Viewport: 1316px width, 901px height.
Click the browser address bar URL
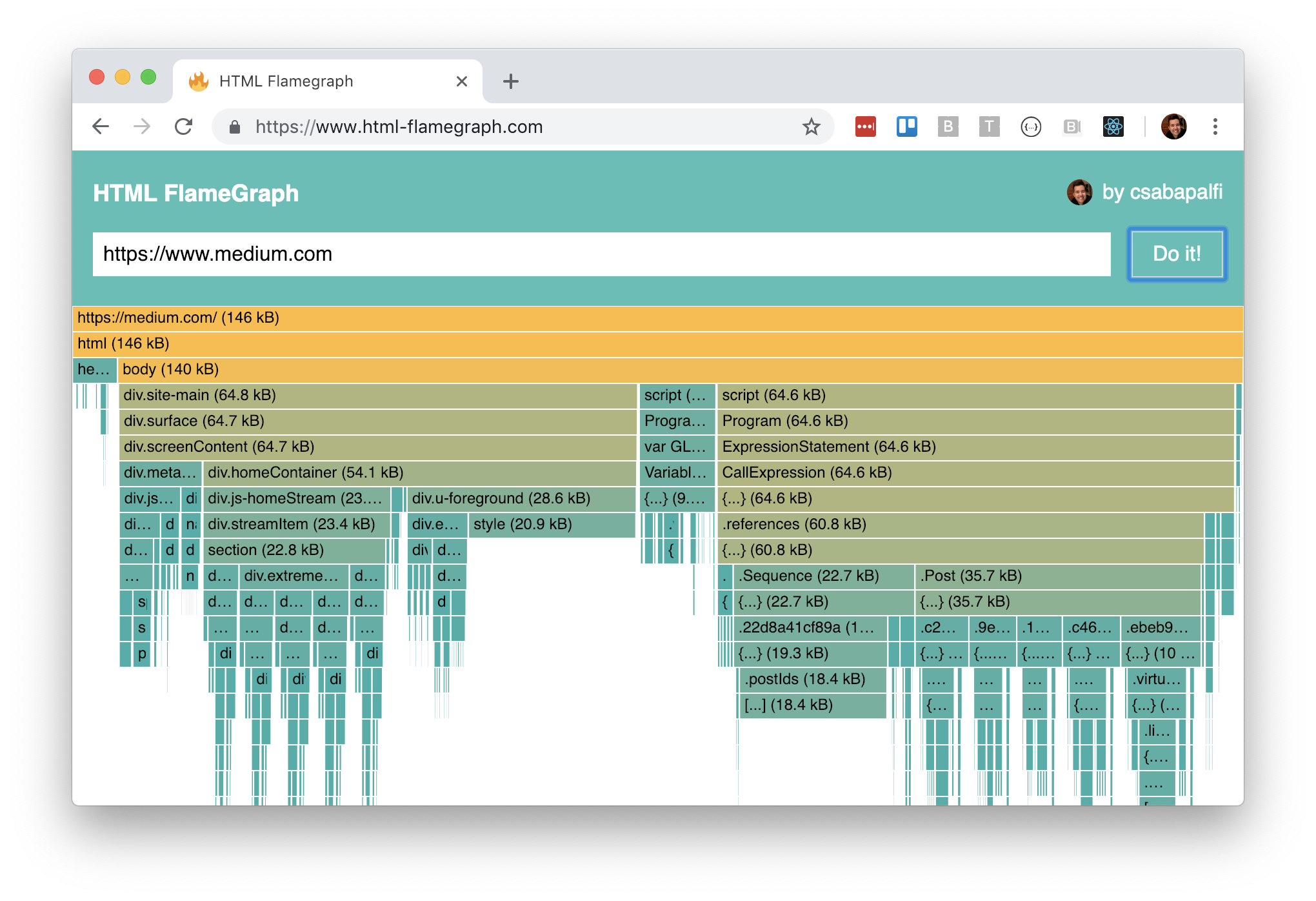(x=399, y=127)
